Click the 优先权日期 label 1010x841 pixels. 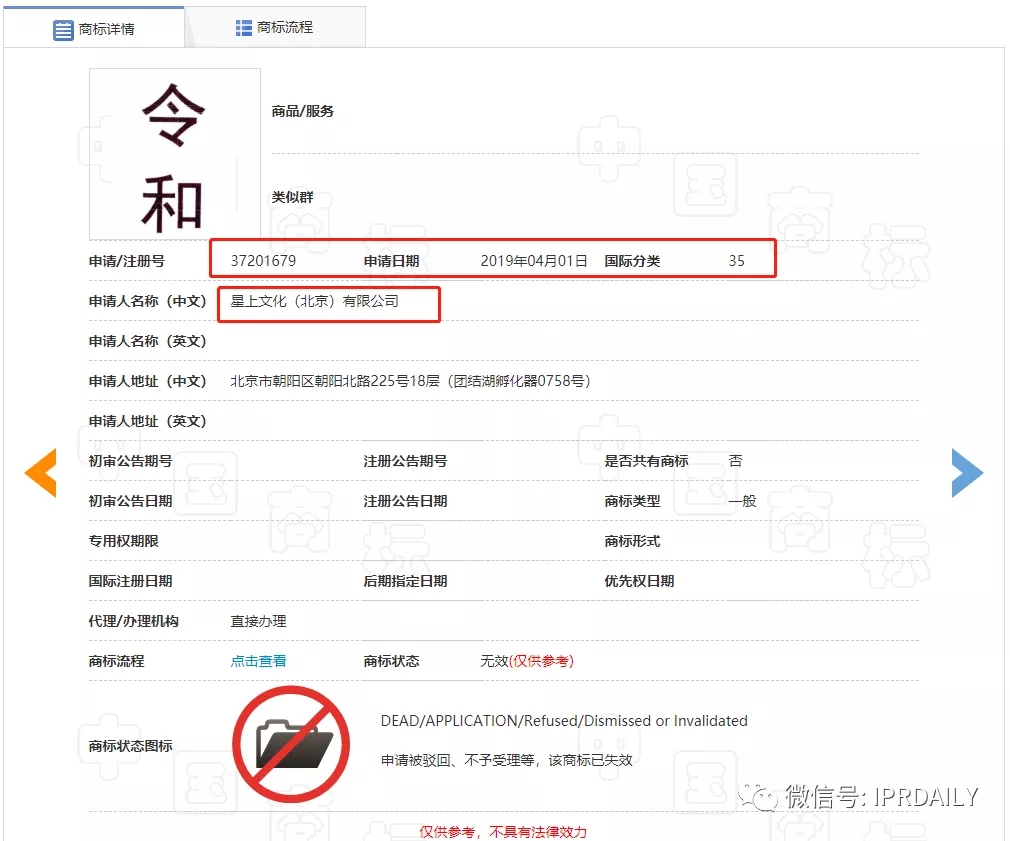(639, 581)
